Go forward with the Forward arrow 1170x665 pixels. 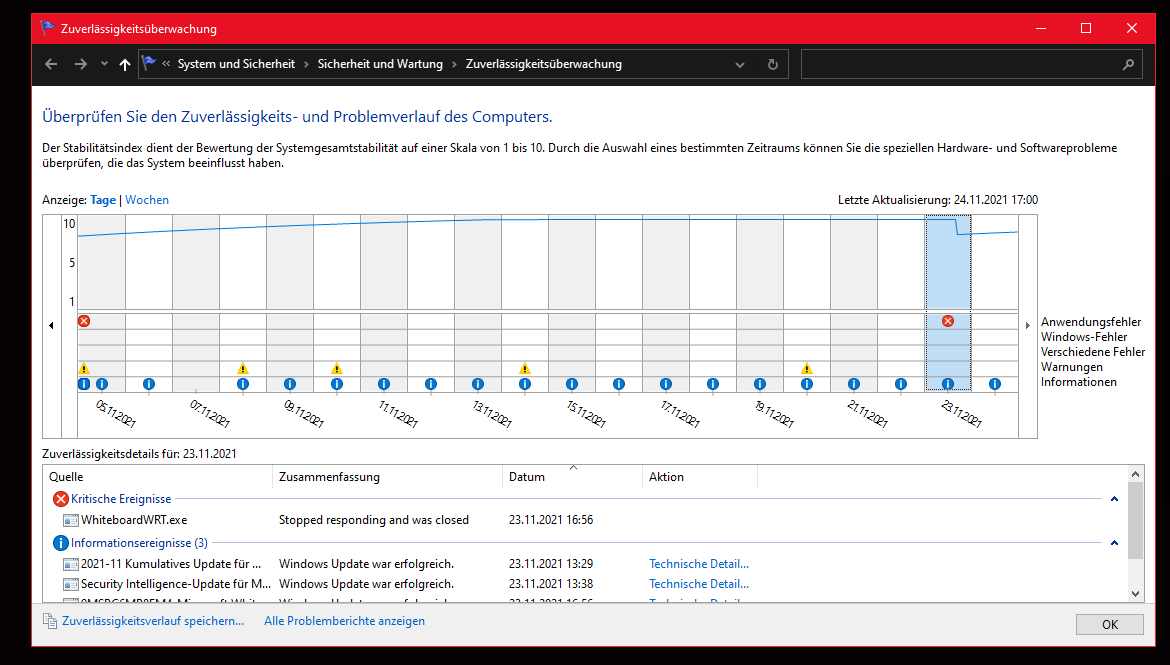81,64
